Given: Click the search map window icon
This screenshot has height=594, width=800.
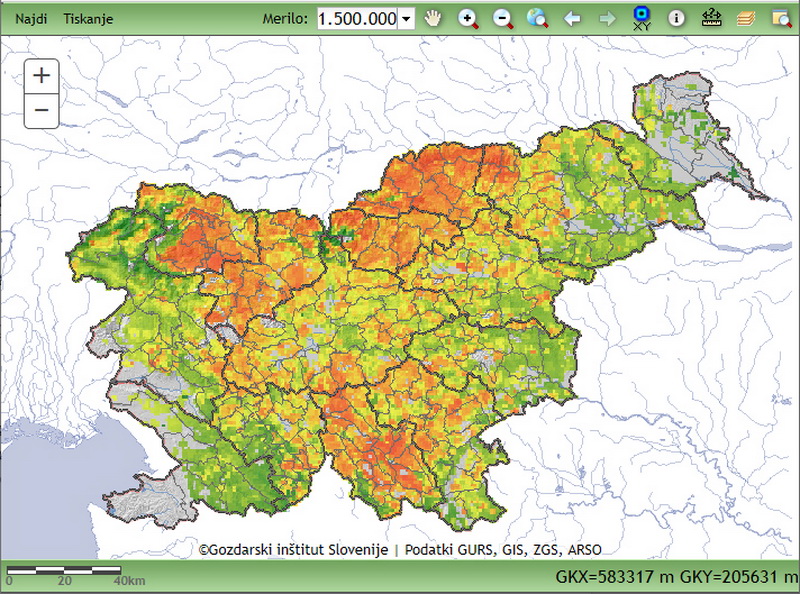Looking at the screenshot, I should point(781,19).
